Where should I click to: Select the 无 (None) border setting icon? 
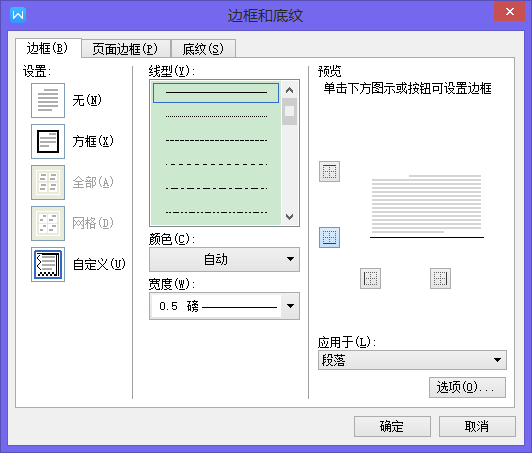click(x=48, y=100)
